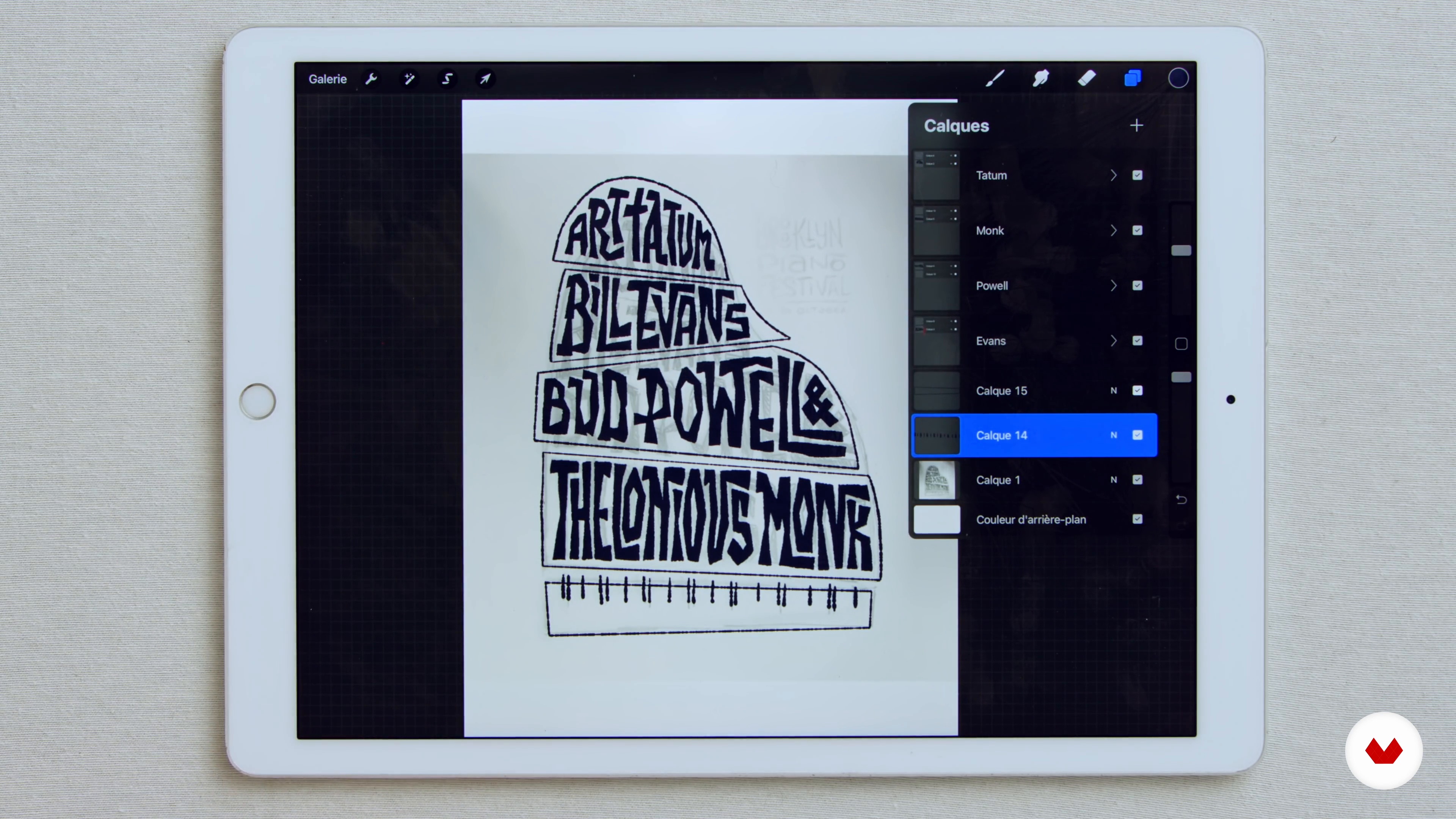
Task: Hide the Powell group
Action: pyautogui.click(x=1137, y=286)
